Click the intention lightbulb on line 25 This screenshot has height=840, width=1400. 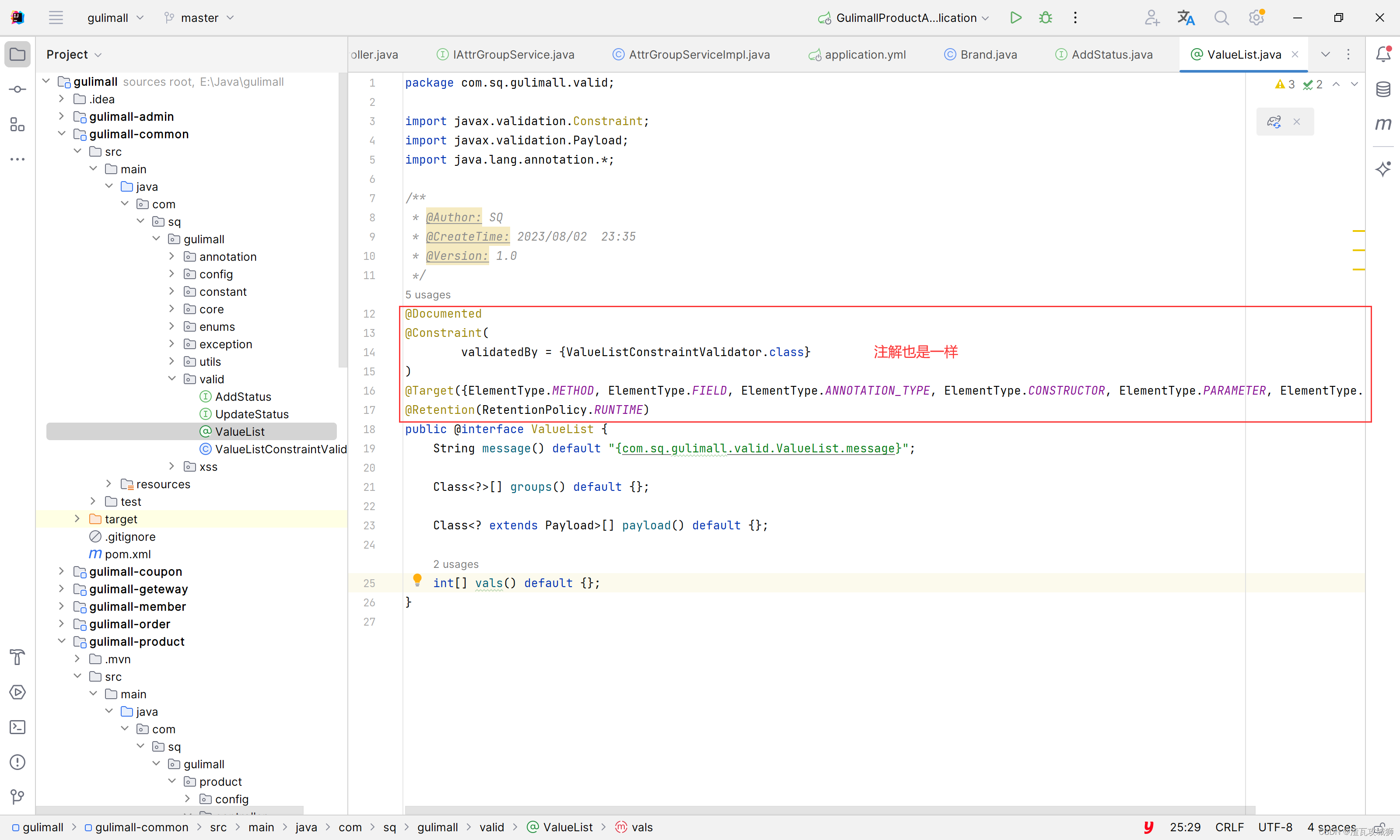417,579
